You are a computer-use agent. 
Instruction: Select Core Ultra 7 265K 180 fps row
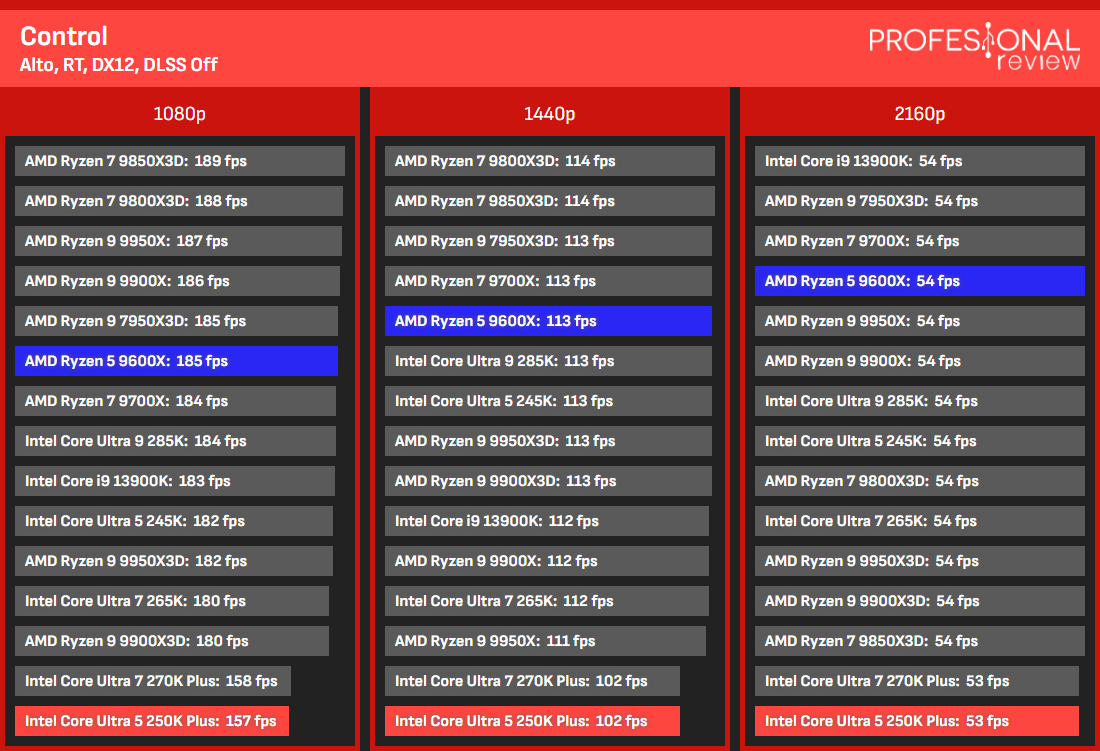[x=172, y=601]
